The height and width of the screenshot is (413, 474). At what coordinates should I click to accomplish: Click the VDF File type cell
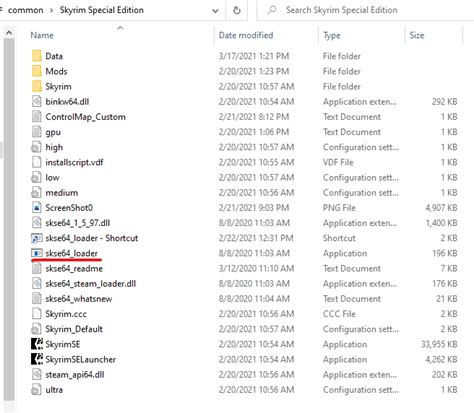[x=338, y=162]
